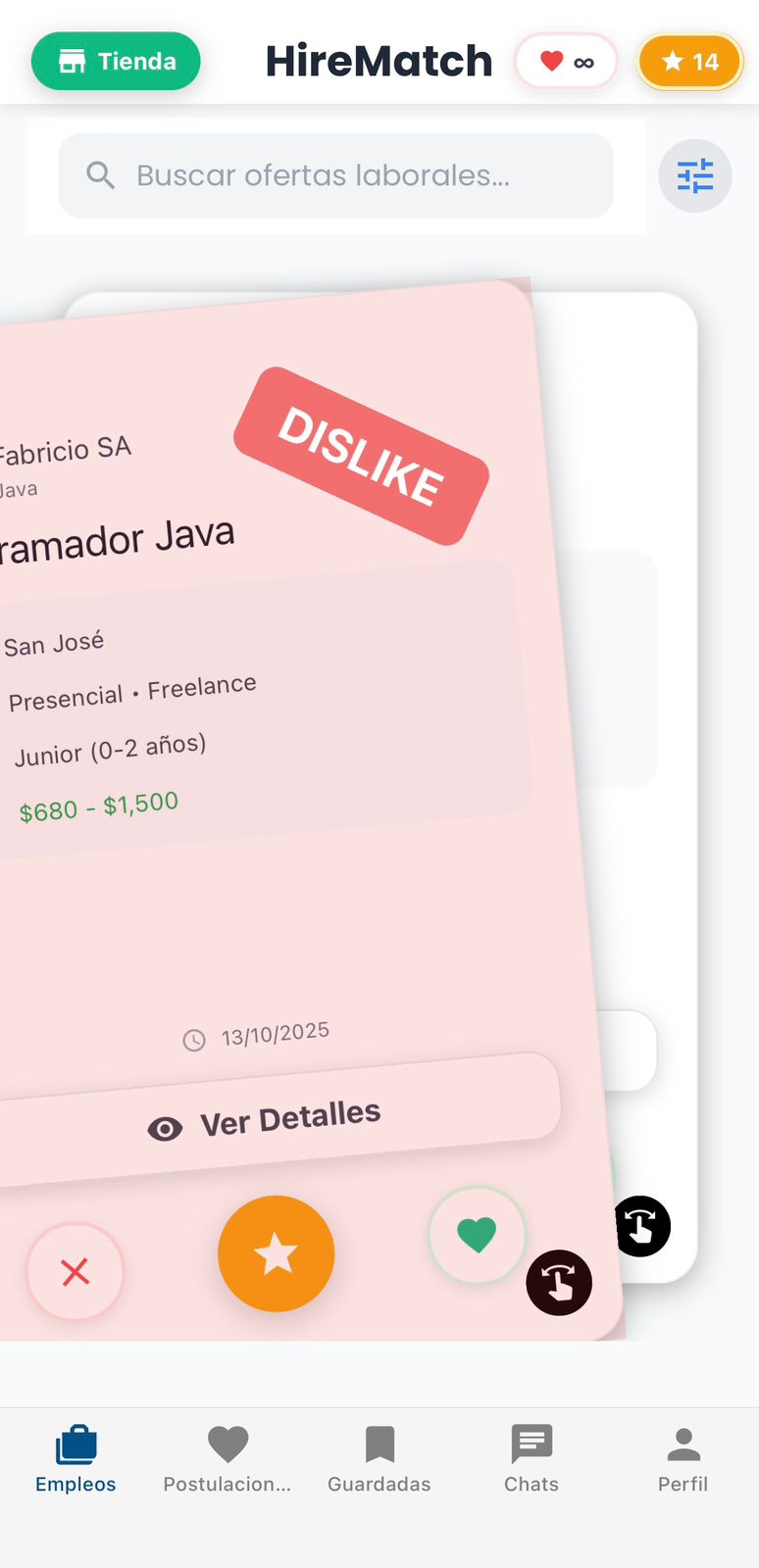Open the Guardadas tab
This screenshot has height=1568, width=759.
[x=379, y=1459]
